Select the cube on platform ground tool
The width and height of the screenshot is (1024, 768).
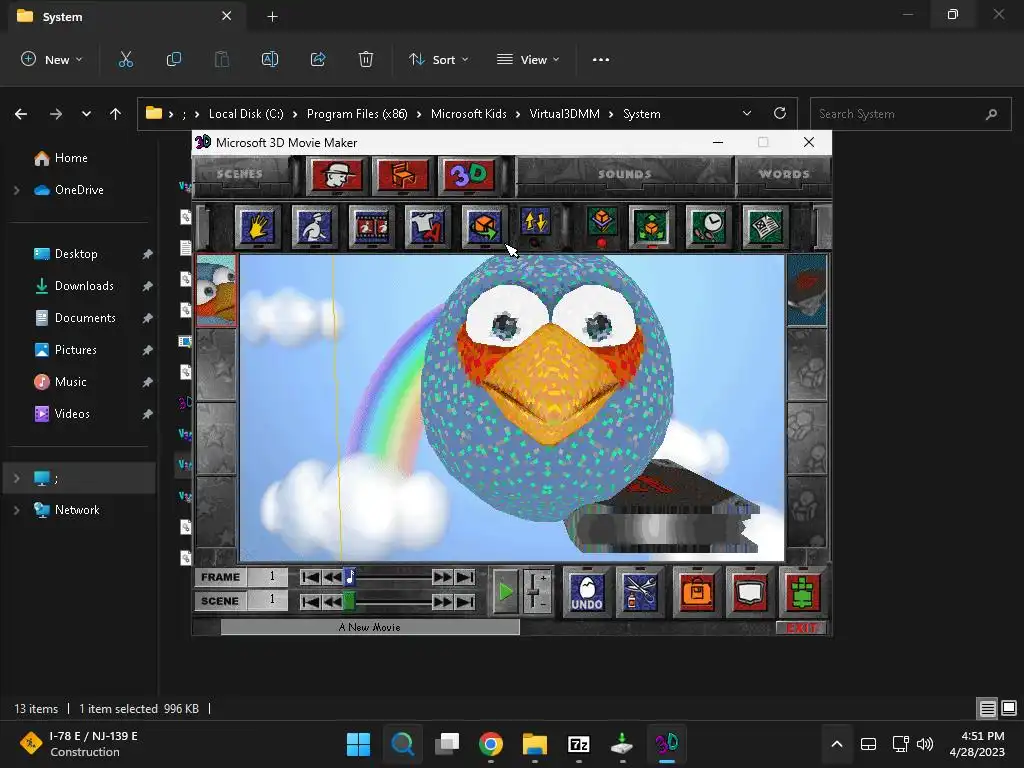pos(601,223)
